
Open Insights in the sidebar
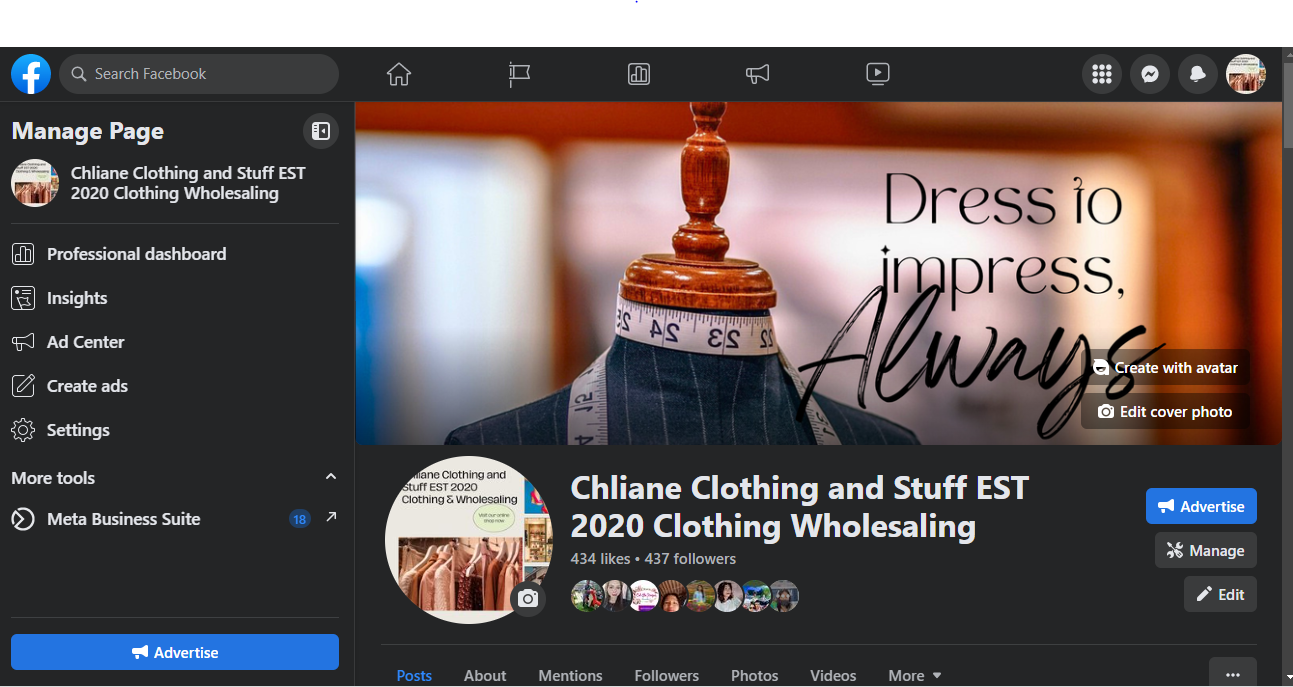point(175,298)
